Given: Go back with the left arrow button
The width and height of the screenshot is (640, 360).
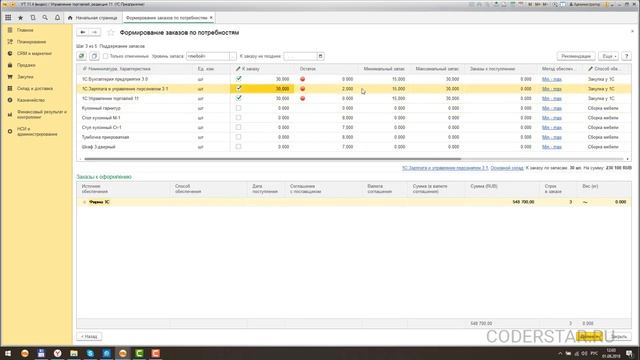Looking at the screenshot, I should [x=82, y=32].
